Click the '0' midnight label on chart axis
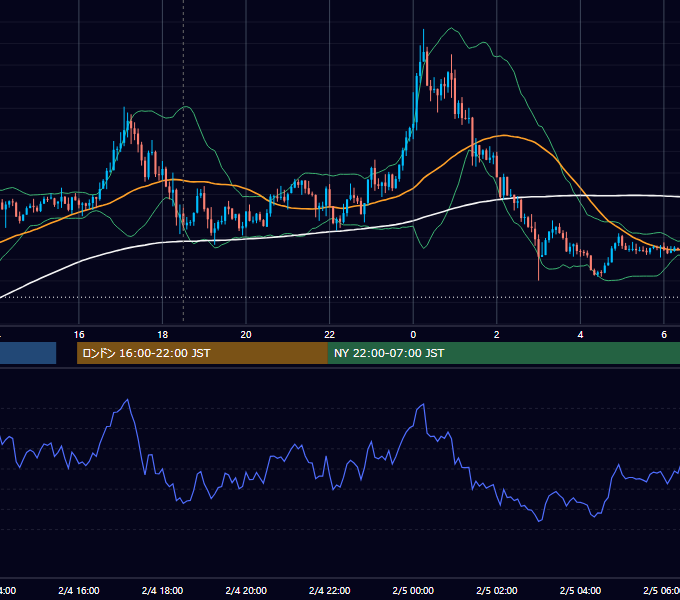This screenshot has width=680, height=600. tap(413, 335)
